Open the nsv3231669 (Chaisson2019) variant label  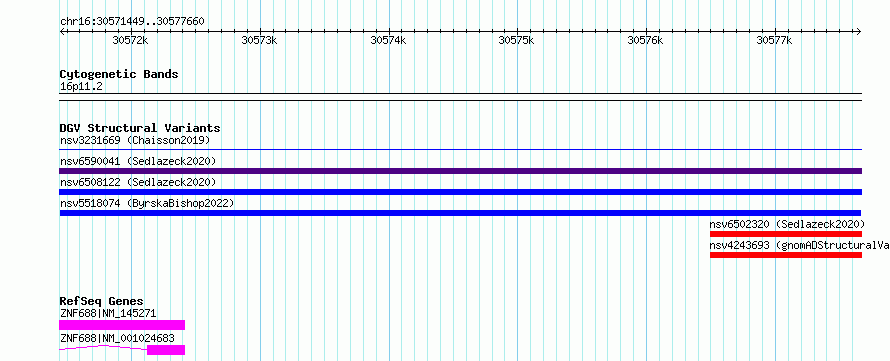(x=135, y=140)
